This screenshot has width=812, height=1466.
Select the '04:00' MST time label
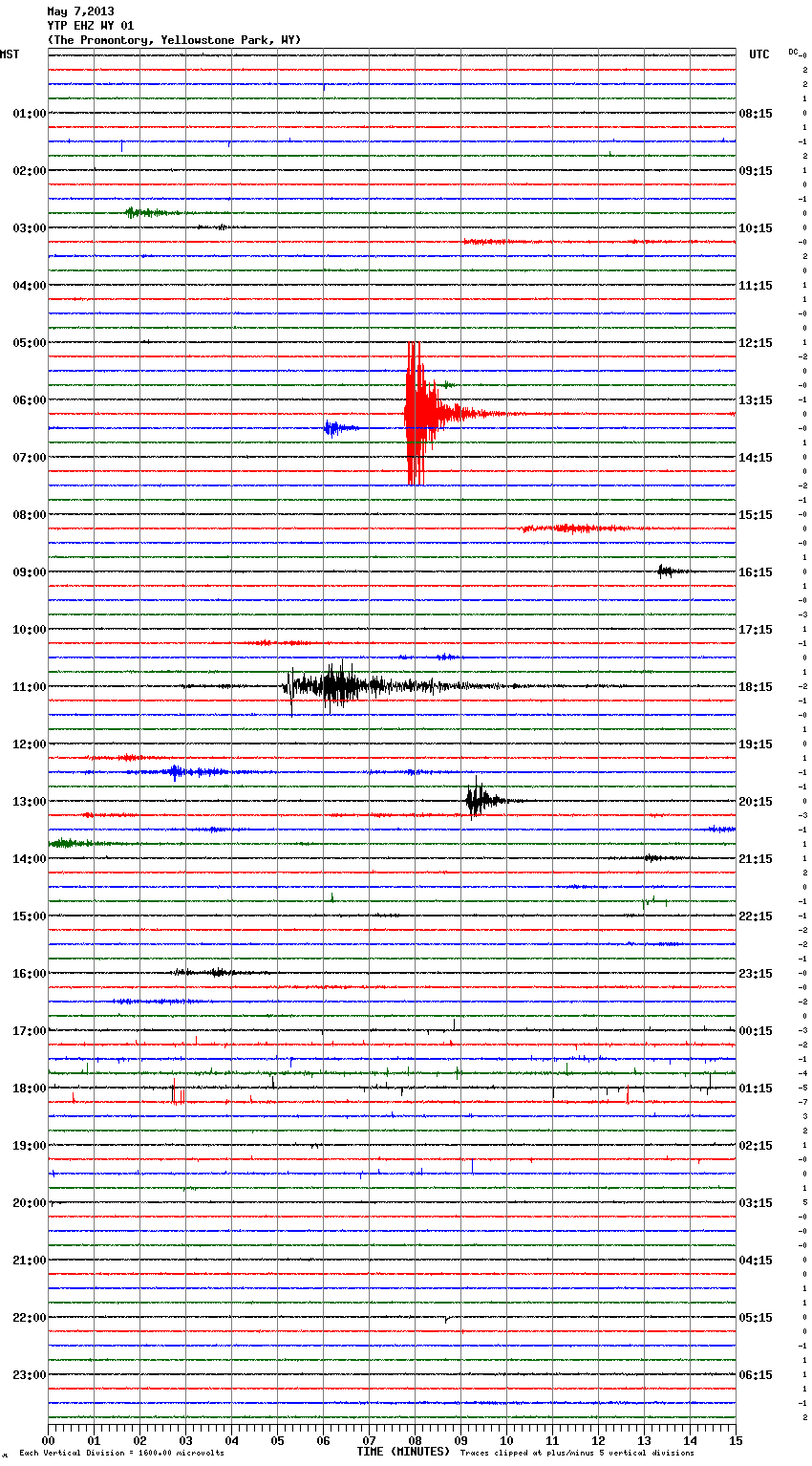click(x=29, y=286)
